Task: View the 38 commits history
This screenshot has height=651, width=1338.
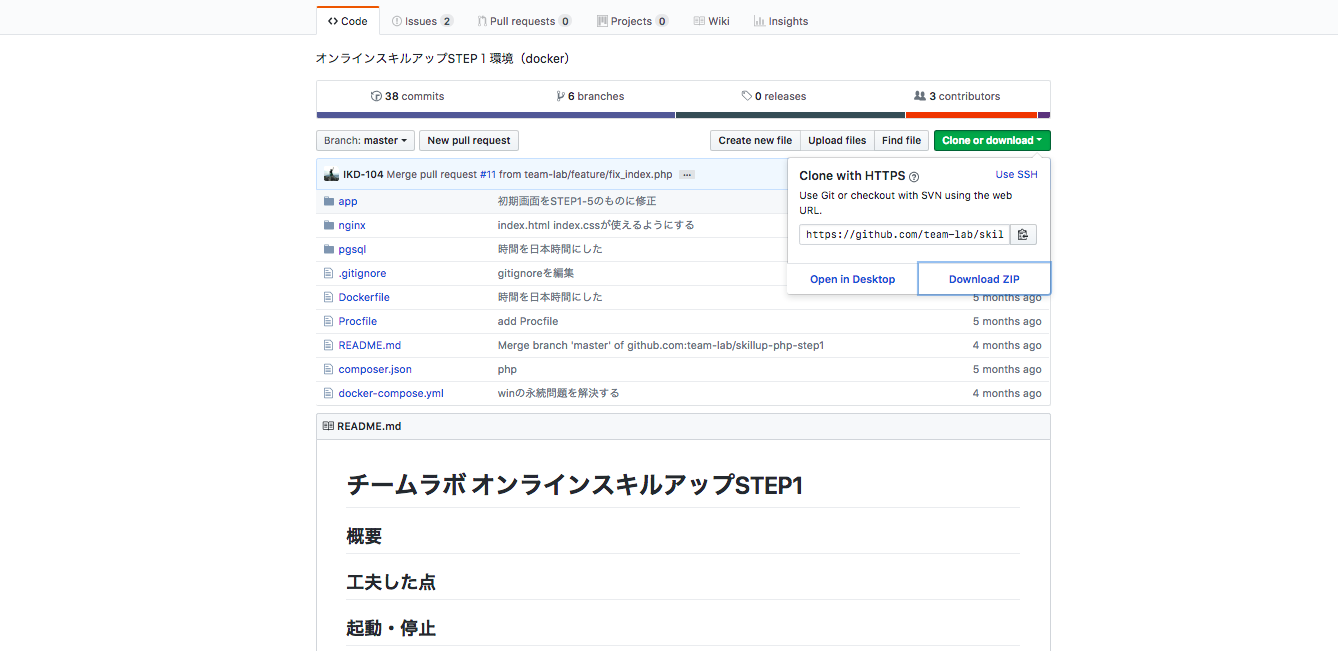Action: pyautogui.click(x=407, y=96)
